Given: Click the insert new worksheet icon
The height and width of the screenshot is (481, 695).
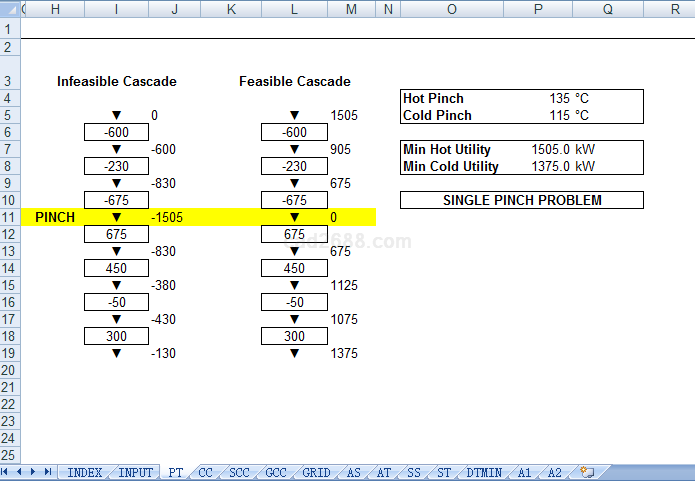Looking at the screenshot, I should (588, 472).
